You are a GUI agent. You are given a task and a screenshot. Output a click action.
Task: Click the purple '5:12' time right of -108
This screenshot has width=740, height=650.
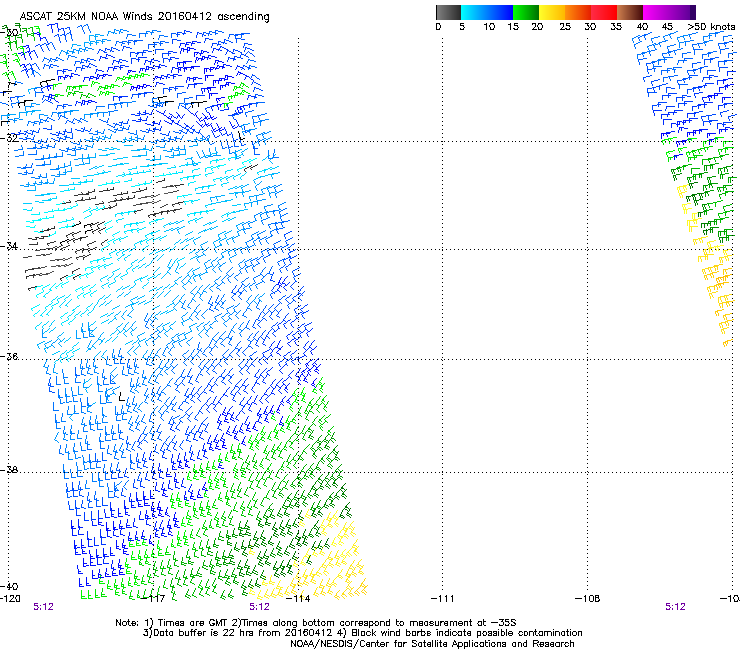(675, 607)
